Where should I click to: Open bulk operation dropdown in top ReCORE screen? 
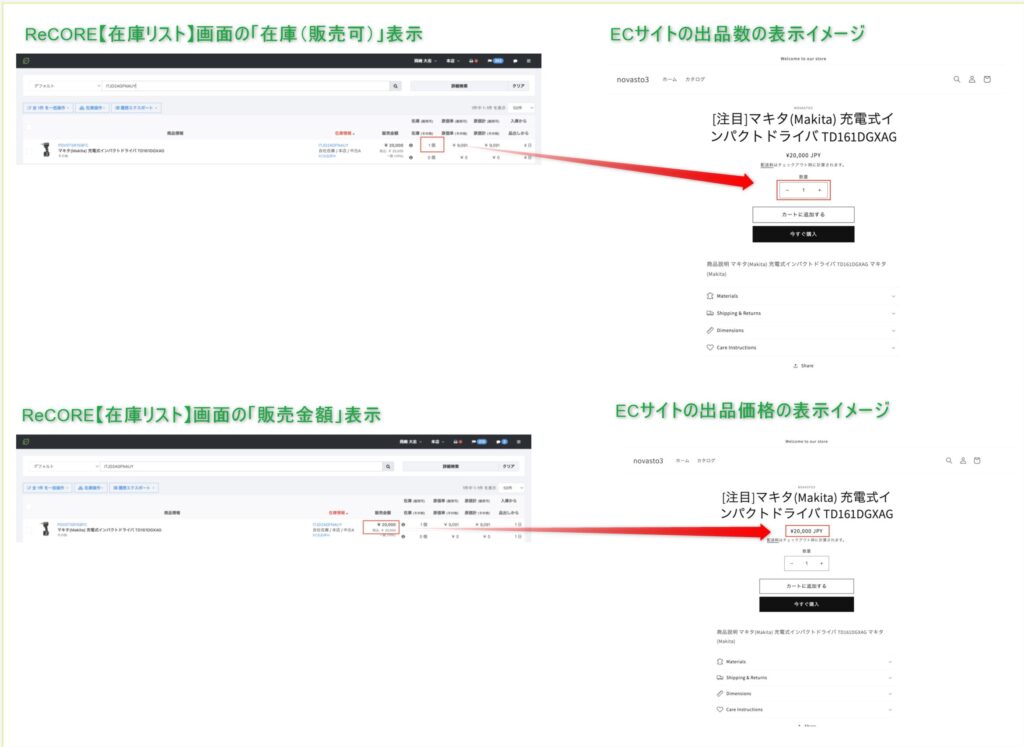tap(48, 108)
